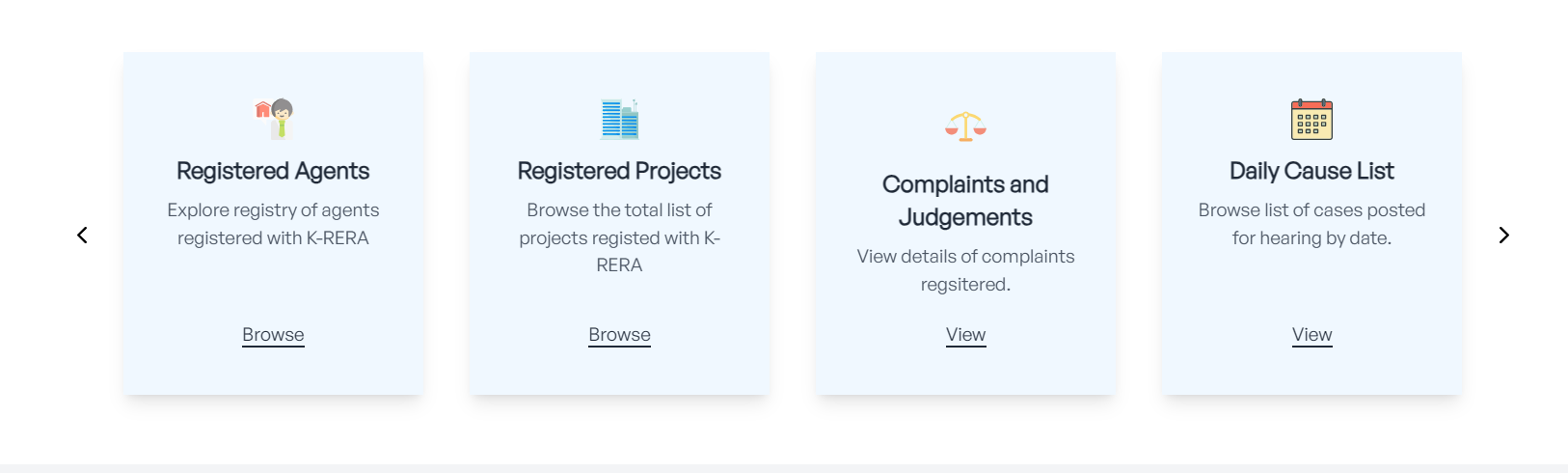Image resolution: width=1568 pixels, height=473 pixels.
Task: Open the Daily Cause List heading
Action: [1311, 171]
